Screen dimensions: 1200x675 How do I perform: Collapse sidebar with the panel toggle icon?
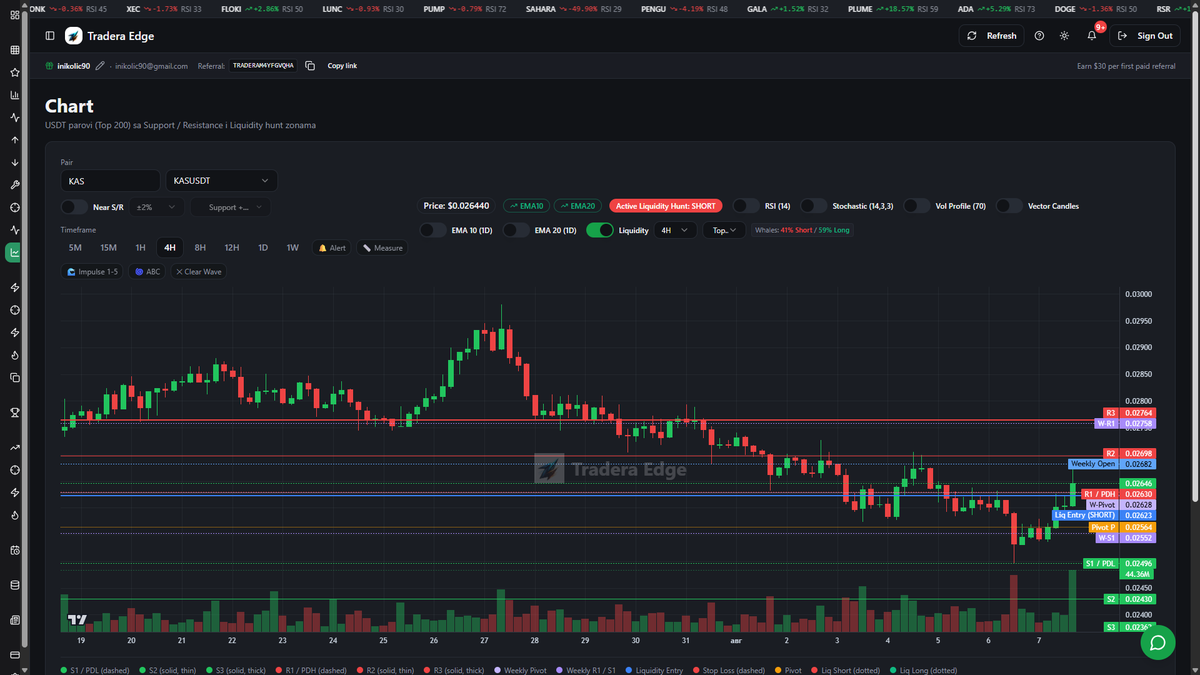(x=50, y=36)
